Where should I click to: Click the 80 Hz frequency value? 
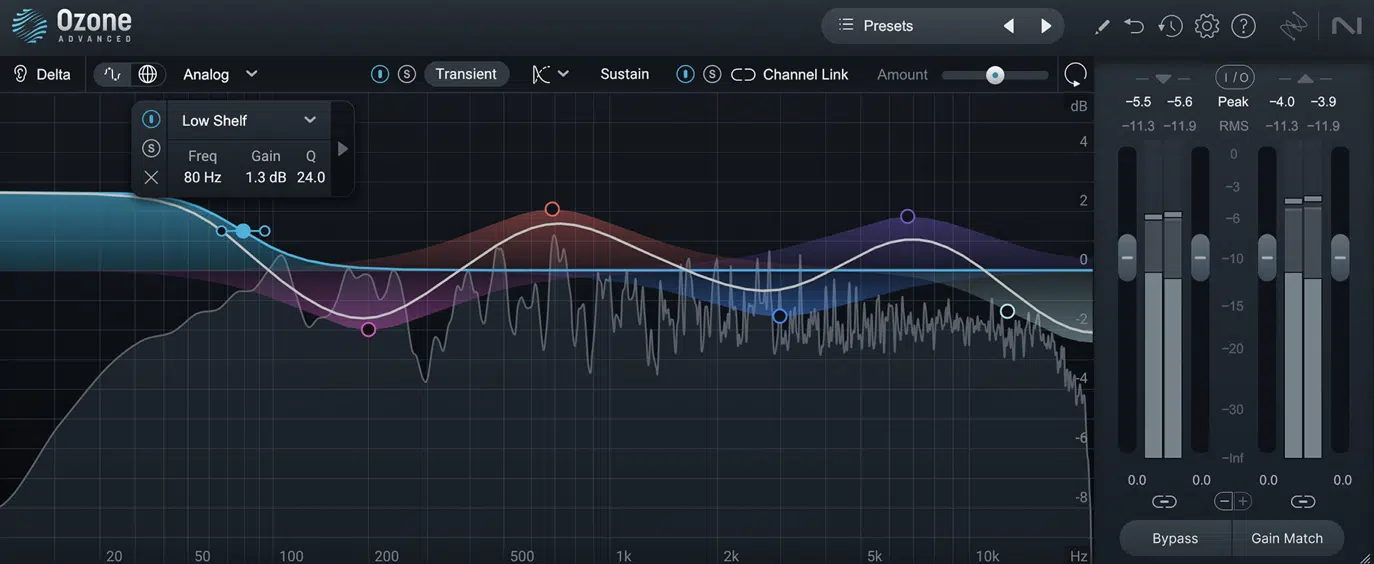click(203, 177)
